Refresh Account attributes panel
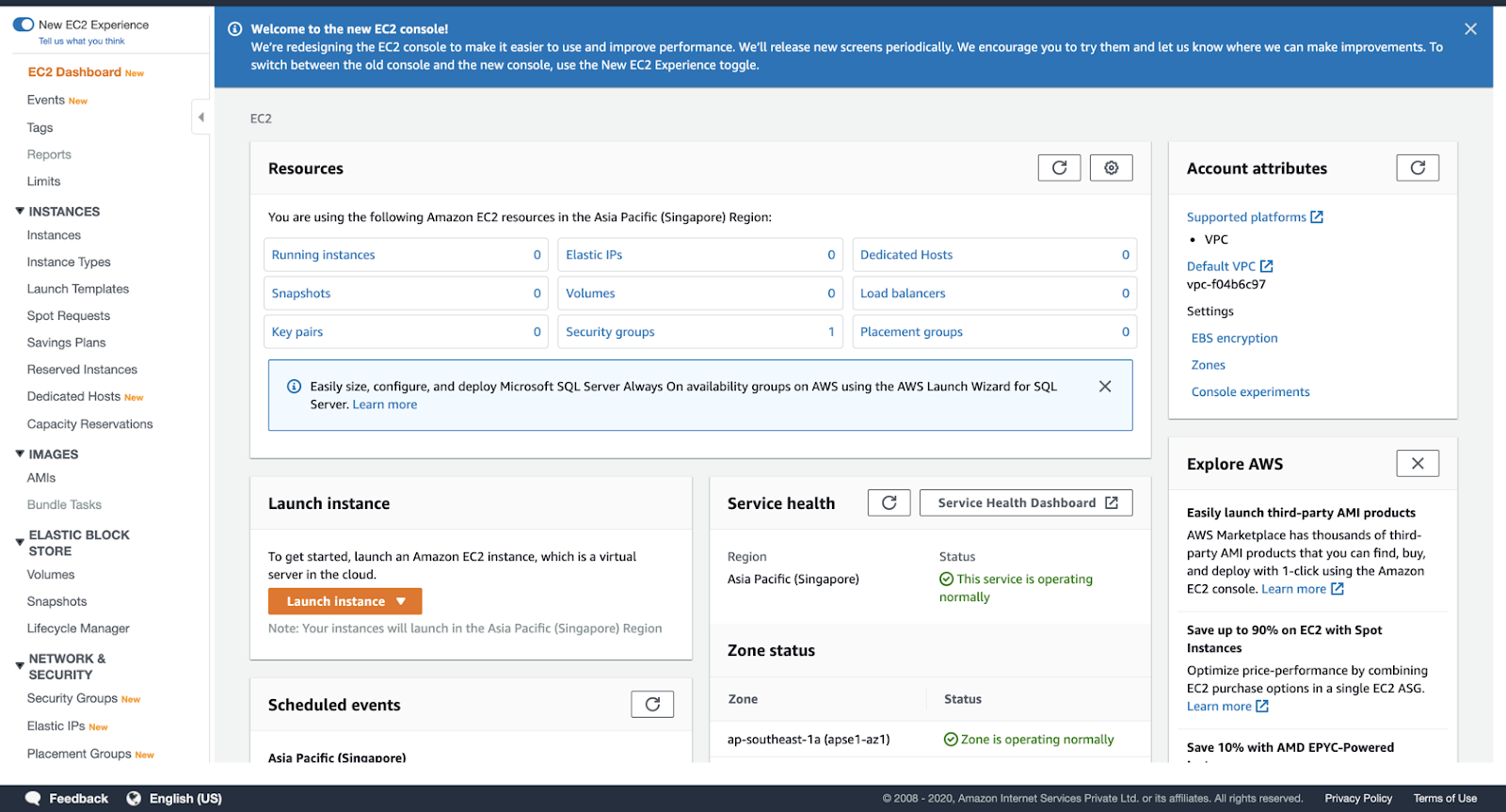The height and width of the screenshot is (812, 1506). tap(1418, 167)
